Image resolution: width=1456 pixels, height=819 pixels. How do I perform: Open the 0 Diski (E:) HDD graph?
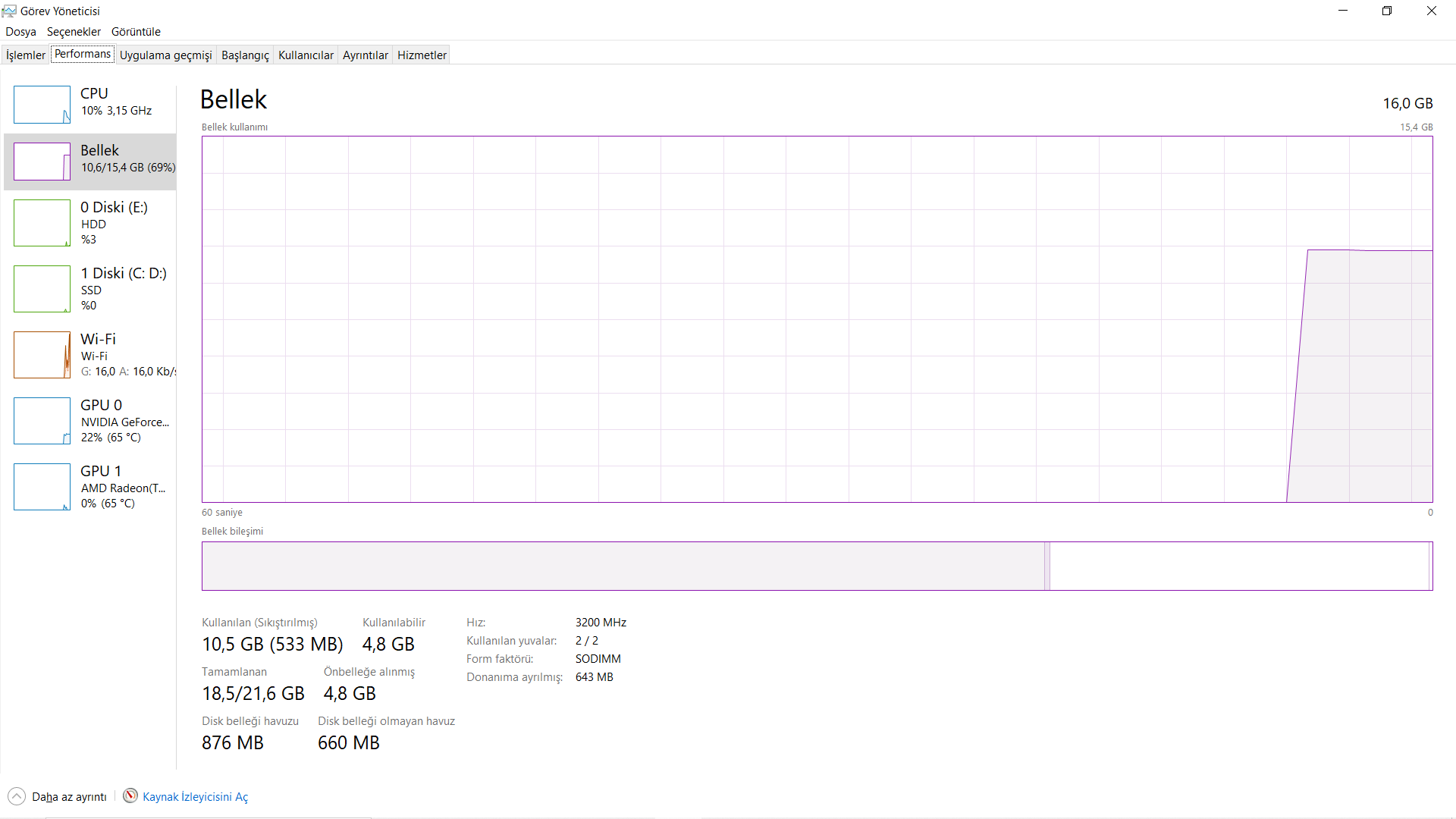(42, 223)
